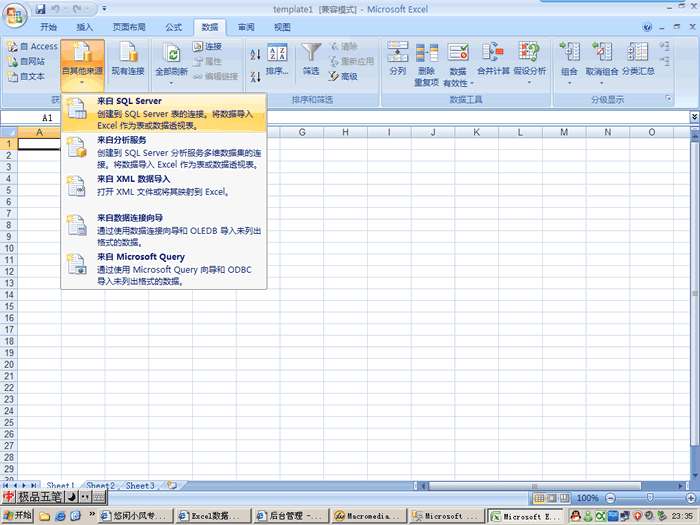Click the vertical scrollbar

pyautogui.click(x=695, y=294)
